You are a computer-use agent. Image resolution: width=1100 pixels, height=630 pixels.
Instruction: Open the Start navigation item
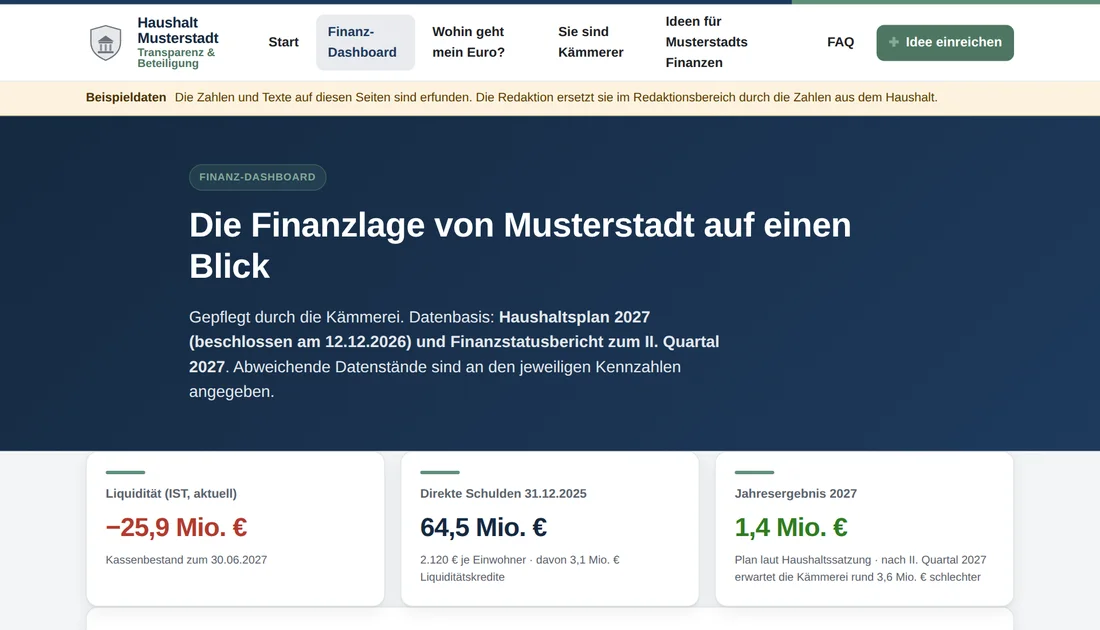pos(283,42)
